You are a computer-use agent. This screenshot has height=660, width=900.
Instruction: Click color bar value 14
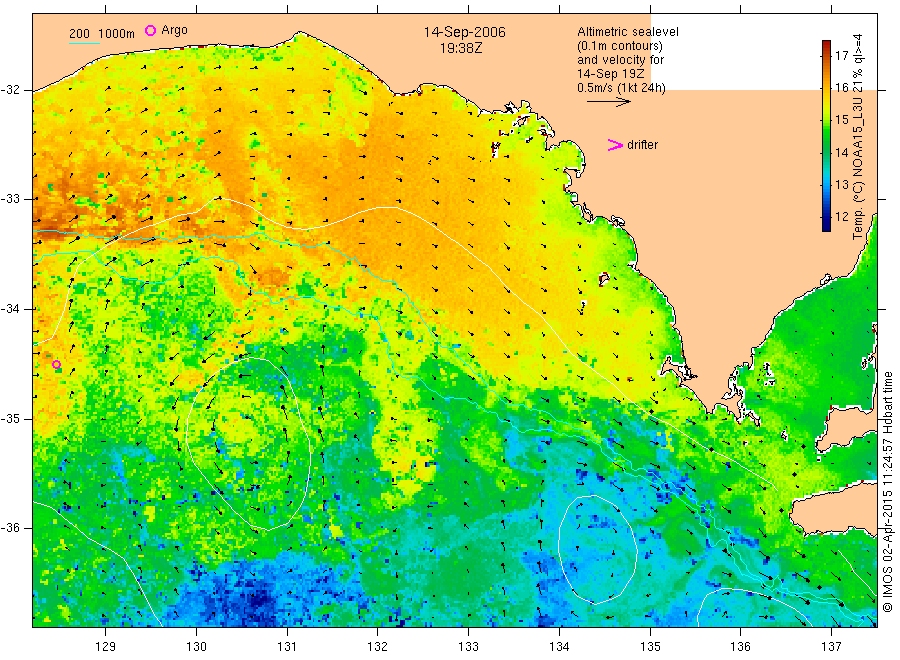pos(841,153)
